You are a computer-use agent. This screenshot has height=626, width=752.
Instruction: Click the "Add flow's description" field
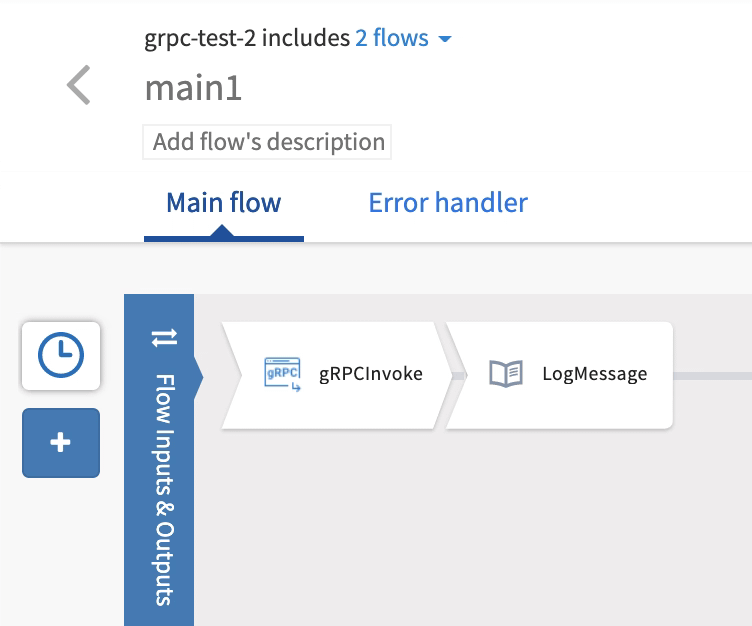coord(268,142)
